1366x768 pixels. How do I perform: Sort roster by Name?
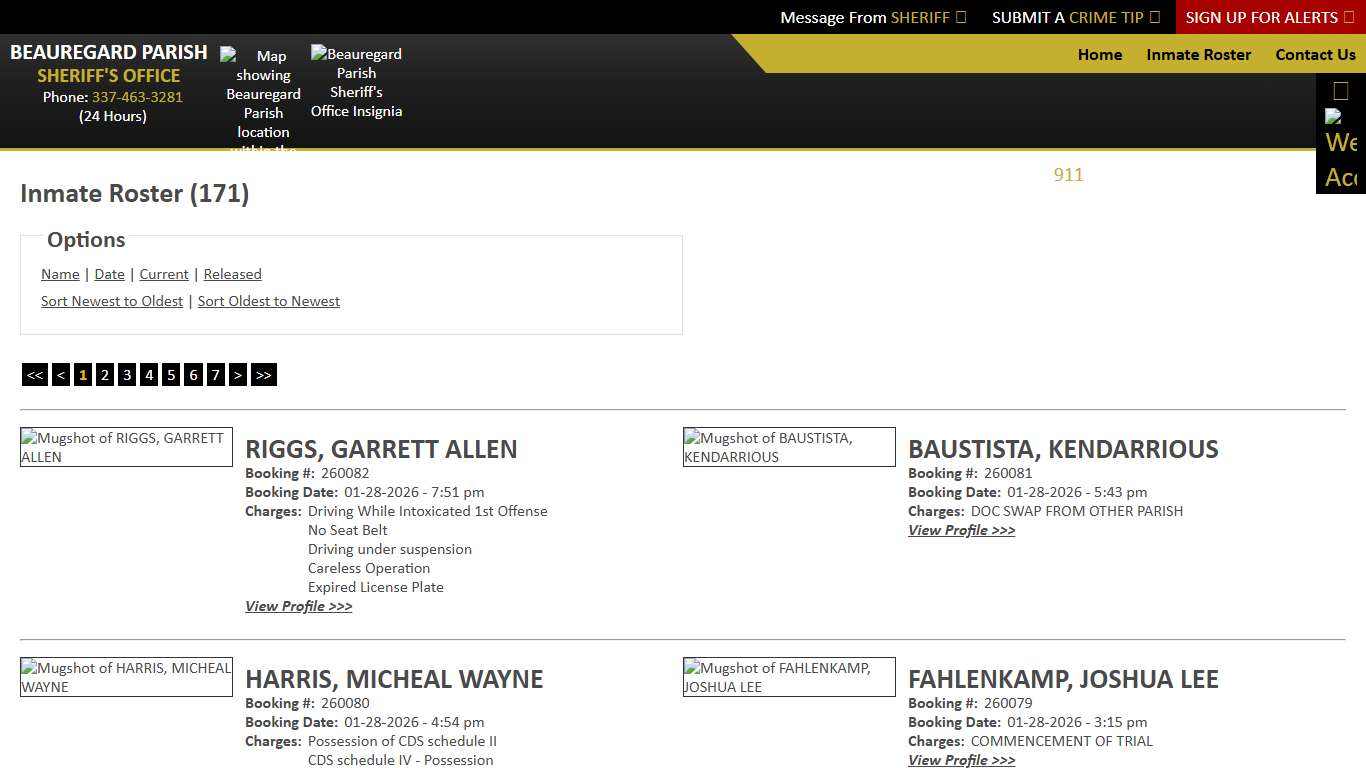click(x=60, y=274)
